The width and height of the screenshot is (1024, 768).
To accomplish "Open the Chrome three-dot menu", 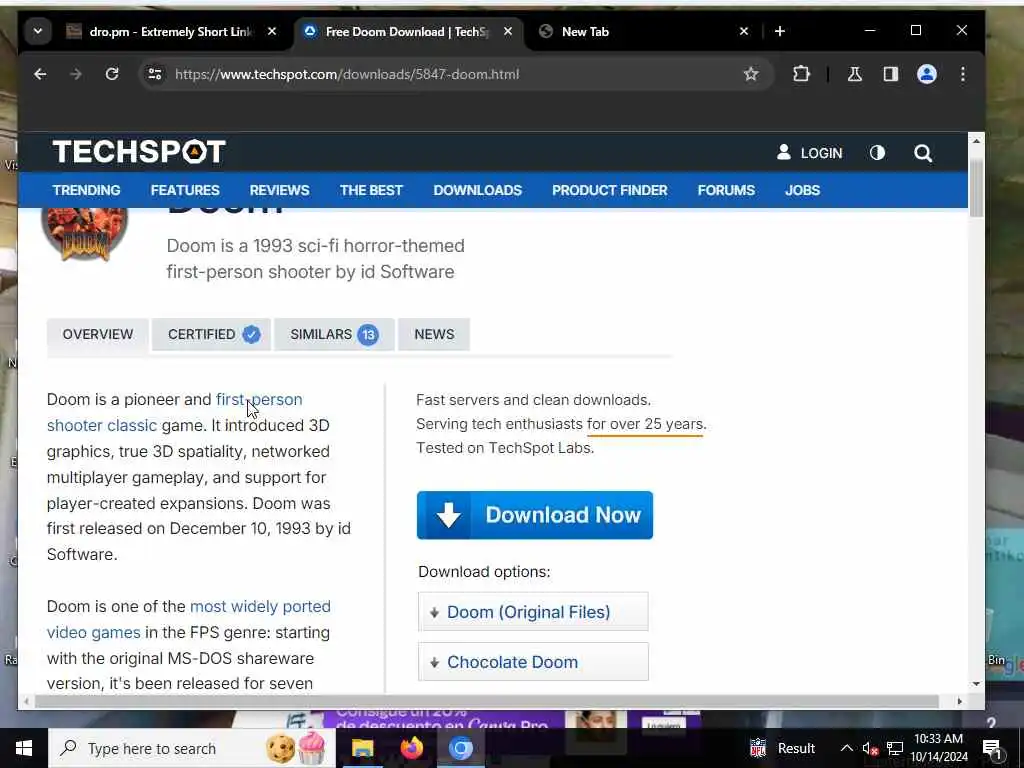I will click(963, 74).
